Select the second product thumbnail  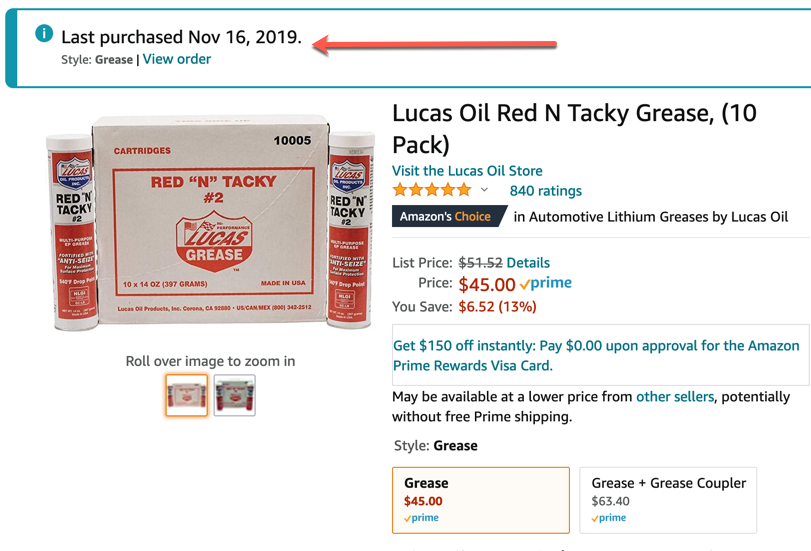pos(235,395)
